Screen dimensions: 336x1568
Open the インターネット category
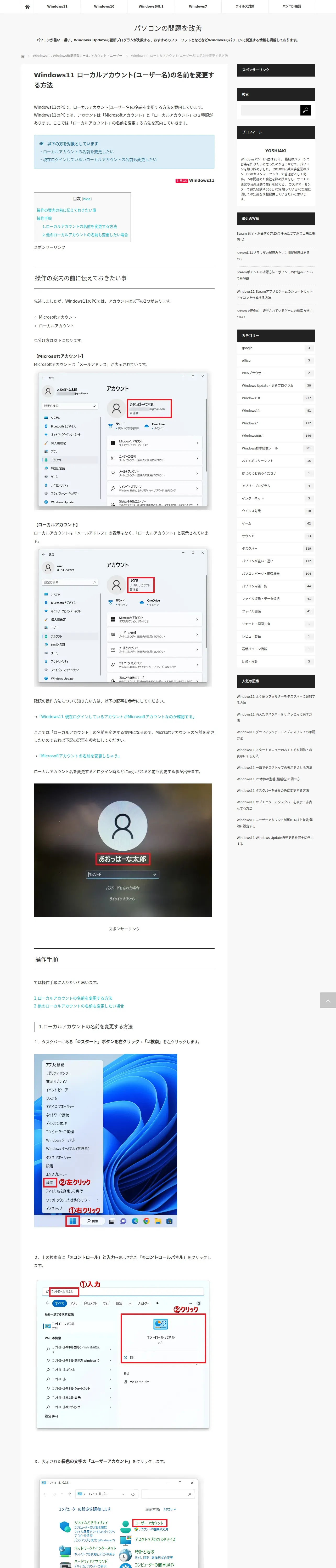[x=276, y=499]
